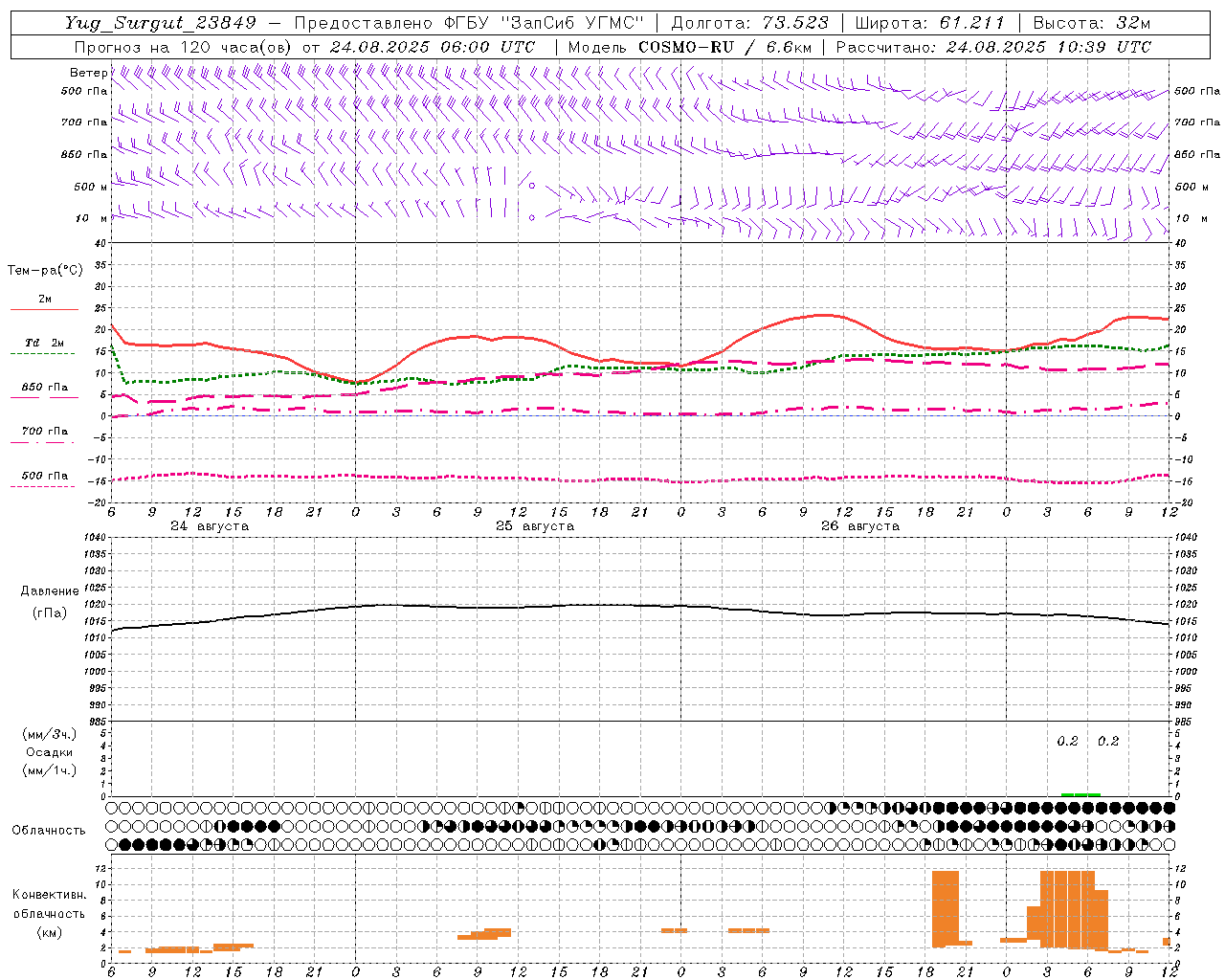
Task: Select the Осадки precipitation label
Action: [49, 752]
